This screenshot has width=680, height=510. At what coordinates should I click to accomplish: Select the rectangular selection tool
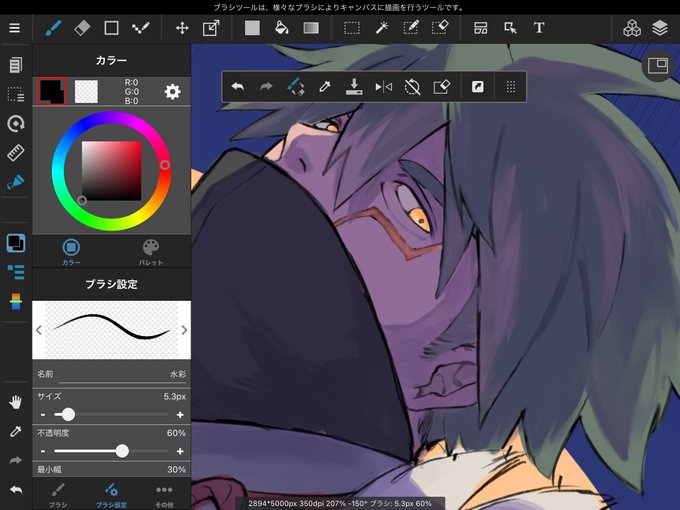pos(352,28)
